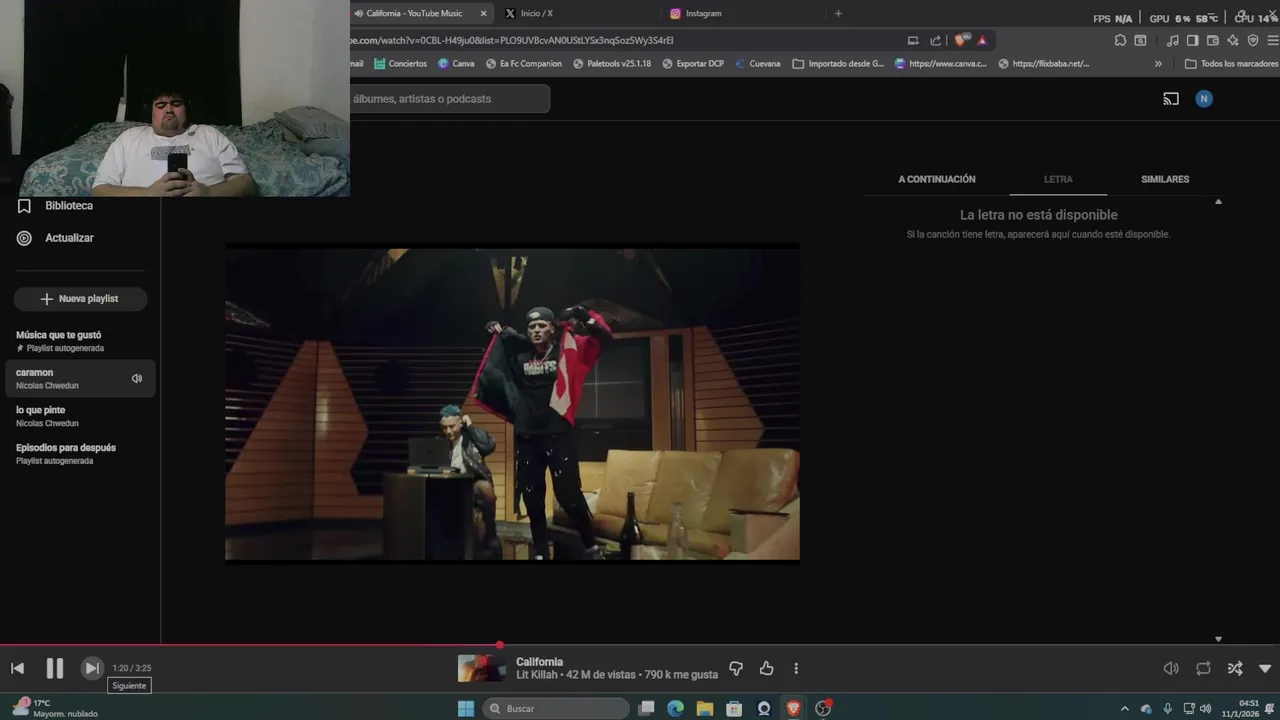Toggle the browser sidebar panel icon
Image resolution: width=1280 pixels, height=720 pixels.
tap(1192, 40)
